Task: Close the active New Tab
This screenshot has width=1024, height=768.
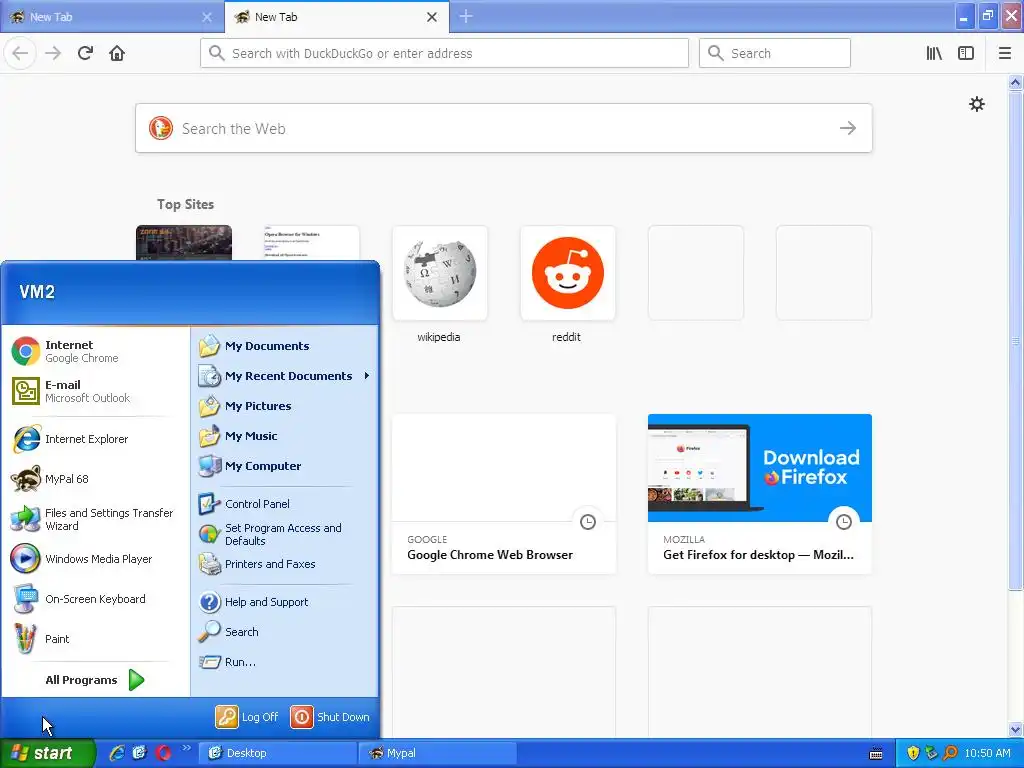Action: (x=432, y=17)
